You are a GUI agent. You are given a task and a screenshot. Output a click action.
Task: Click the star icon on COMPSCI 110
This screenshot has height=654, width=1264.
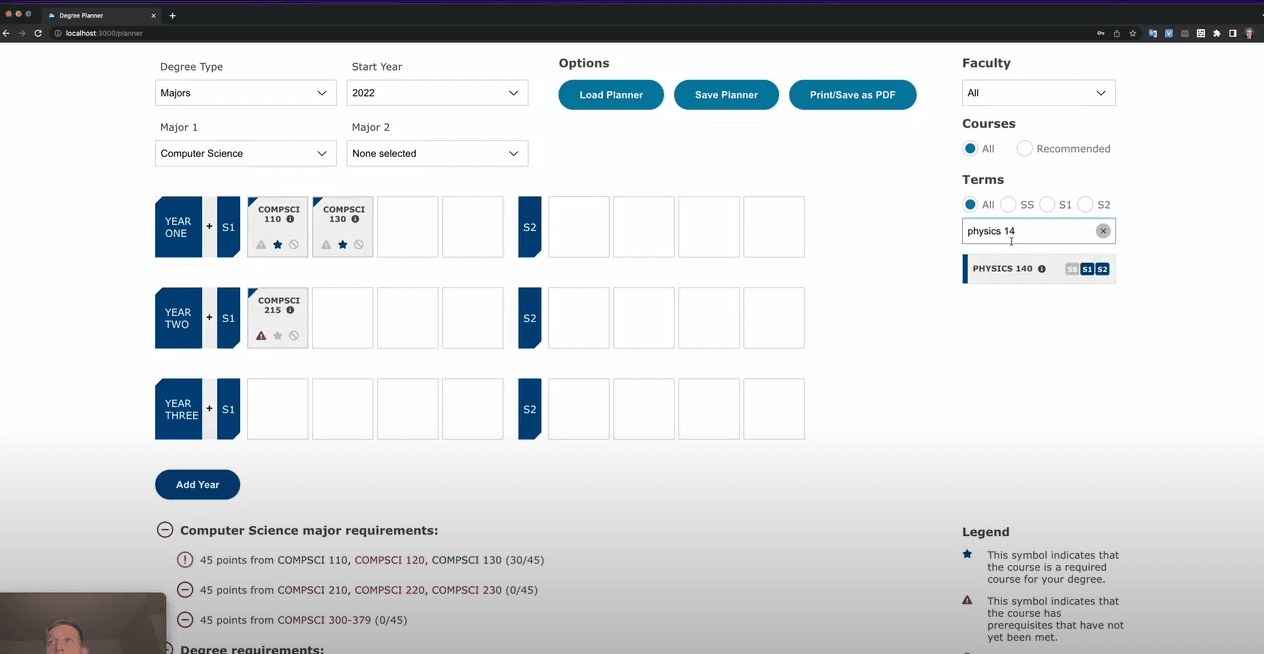point(278,244)
